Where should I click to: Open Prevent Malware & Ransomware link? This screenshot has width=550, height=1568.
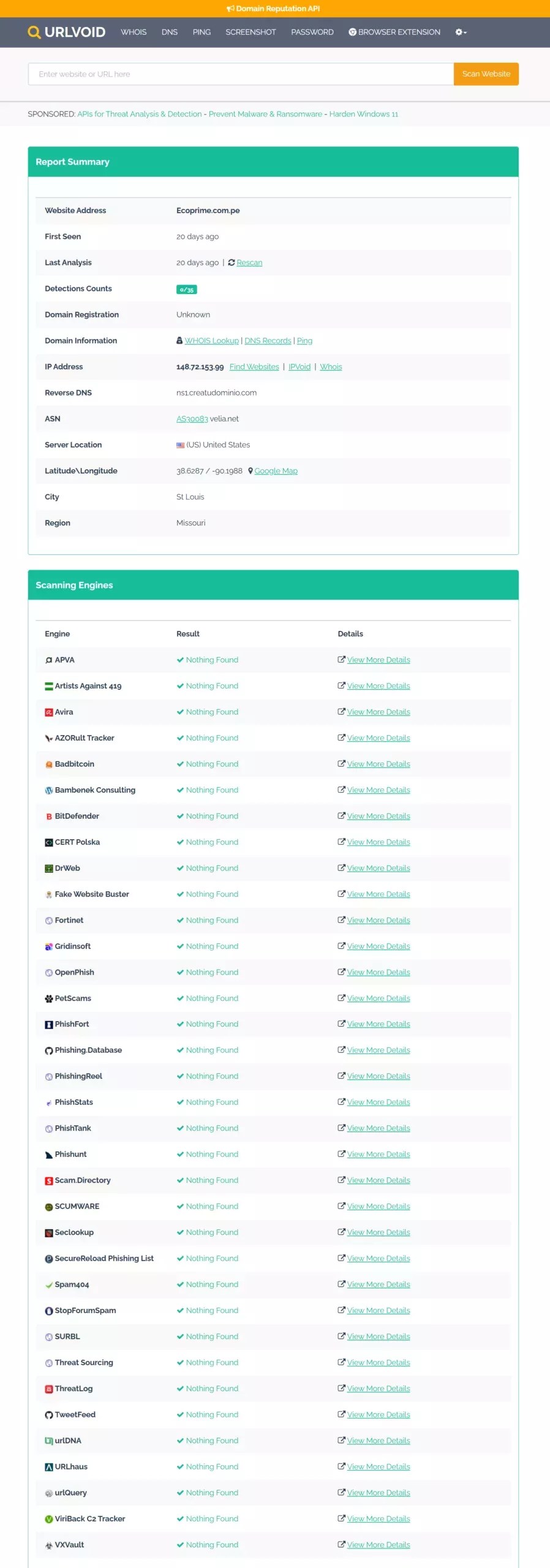coord(265,114)
